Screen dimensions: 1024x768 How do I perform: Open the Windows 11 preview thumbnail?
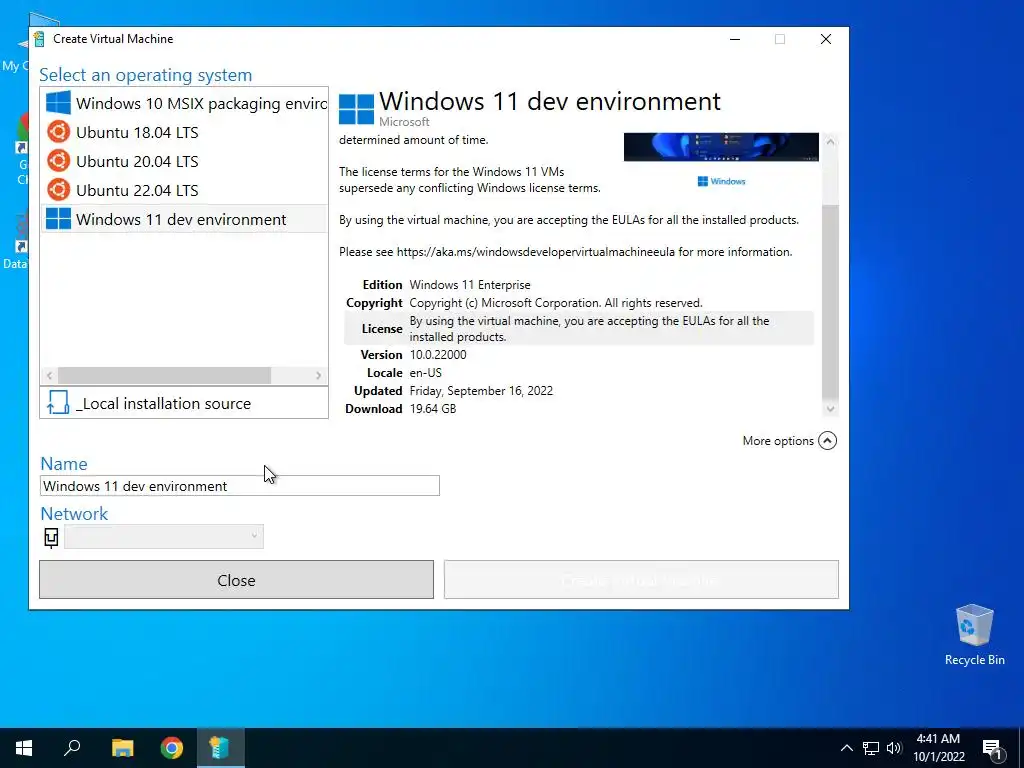[x=721, y=147]
